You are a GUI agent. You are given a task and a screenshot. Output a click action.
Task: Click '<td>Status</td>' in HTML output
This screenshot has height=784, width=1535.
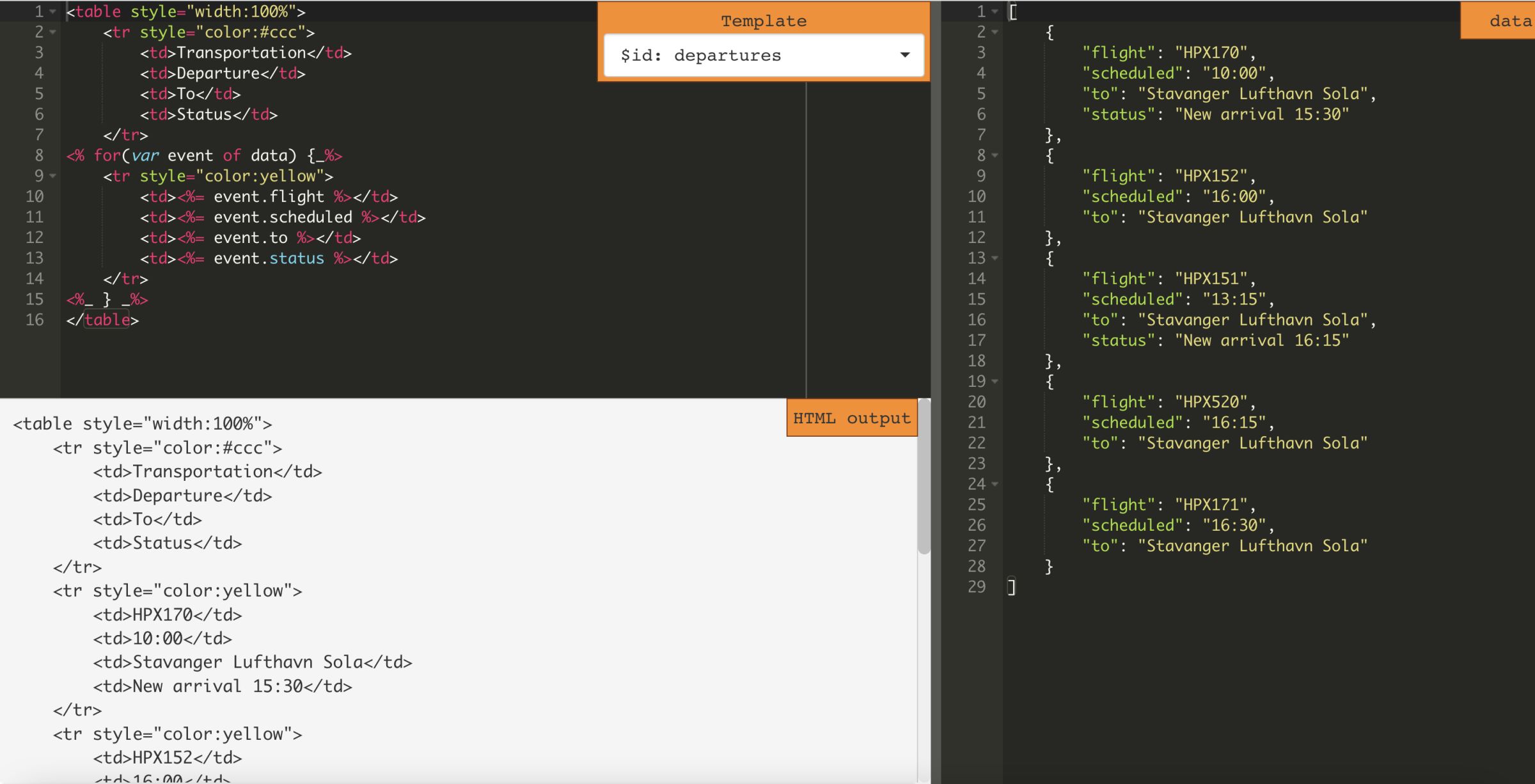[x=168, y=543]
